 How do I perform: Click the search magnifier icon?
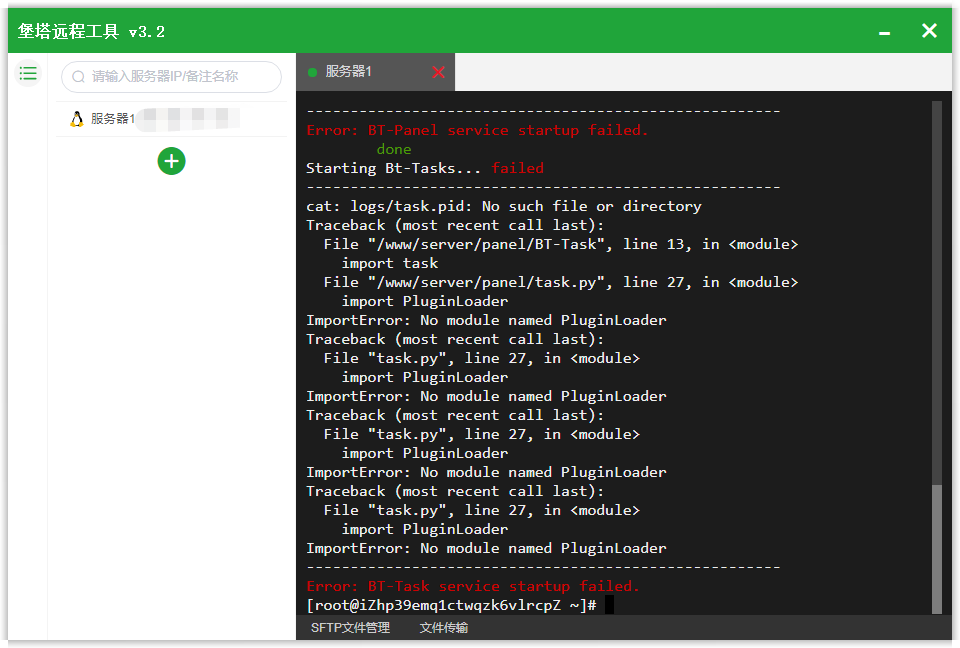coord(78,77)
